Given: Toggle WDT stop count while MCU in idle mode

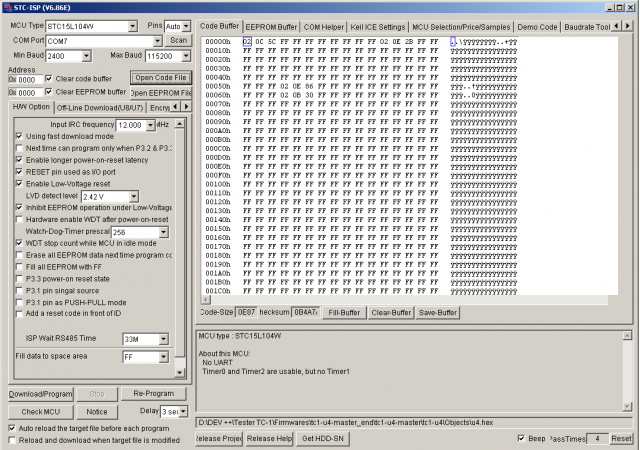Looking at the screenshot, I should coord(19,243).
